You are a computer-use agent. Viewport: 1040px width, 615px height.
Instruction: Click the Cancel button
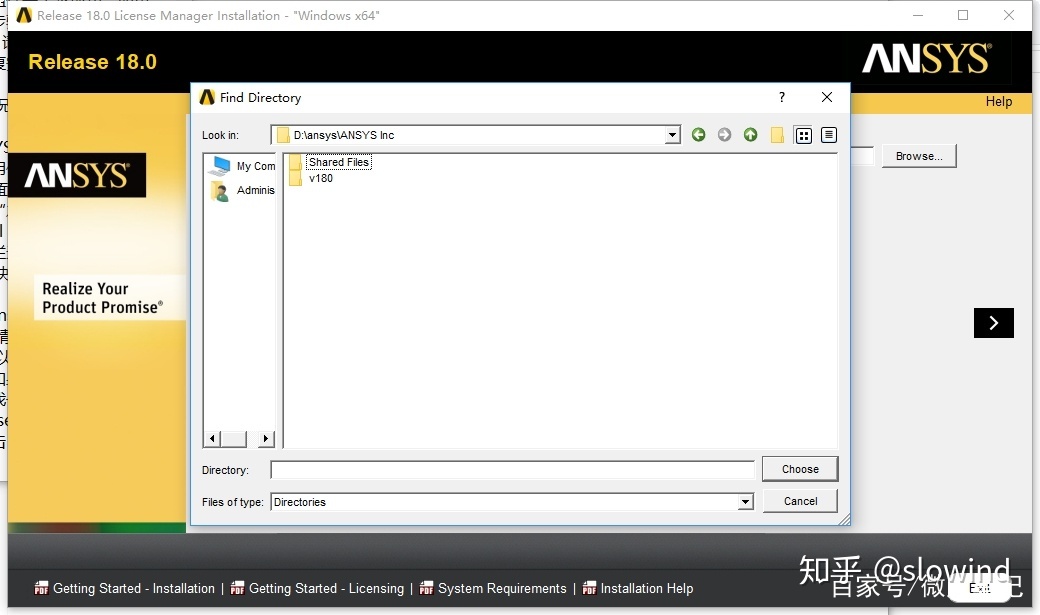(x=800, y=501)
